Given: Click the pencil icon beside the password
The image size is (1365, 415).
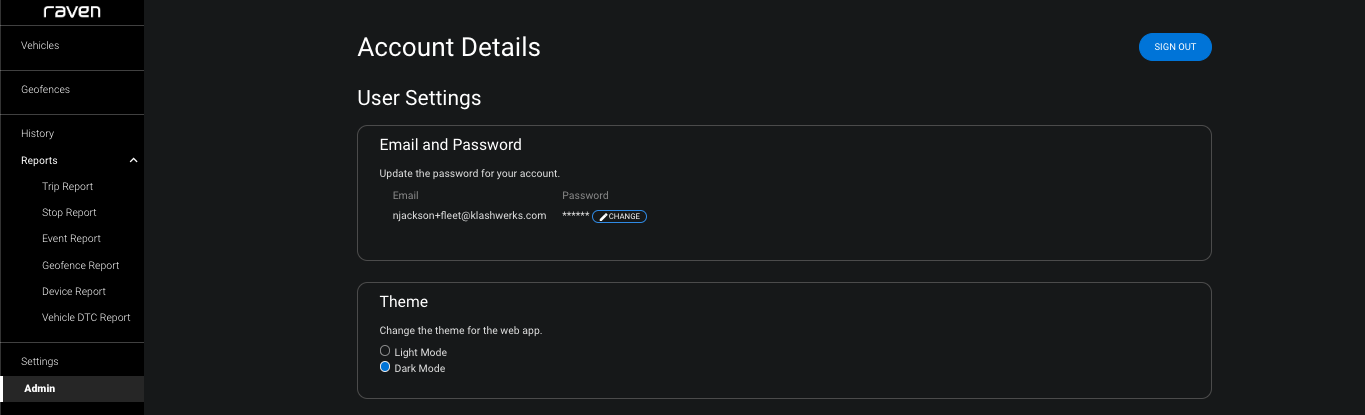Looking at the screenshot, I should (603, 217).
